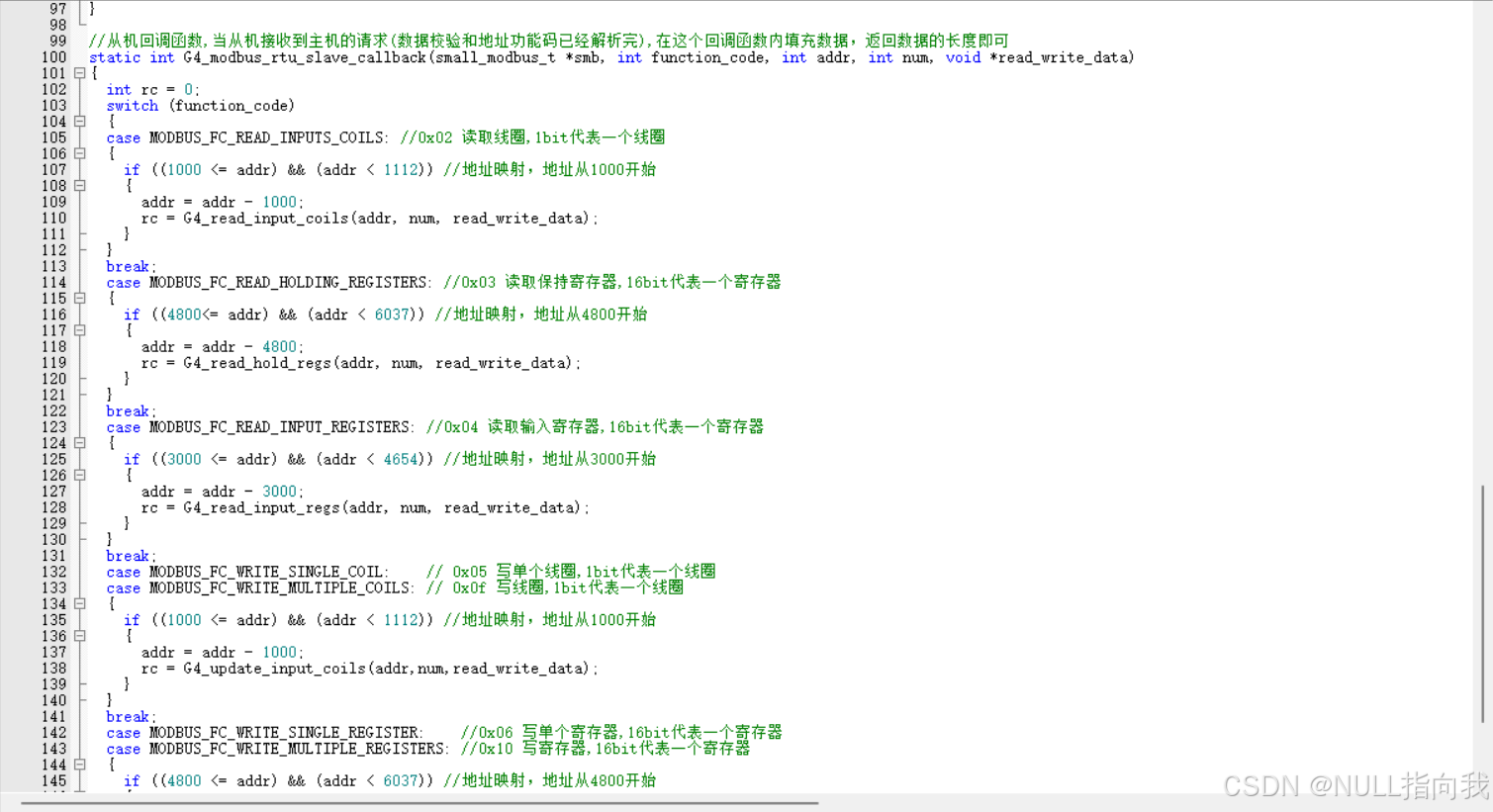Viewport: 1493px width, 812px height.
Task: Click the vertical scrollbar thumb
Action: (1482, 603)
